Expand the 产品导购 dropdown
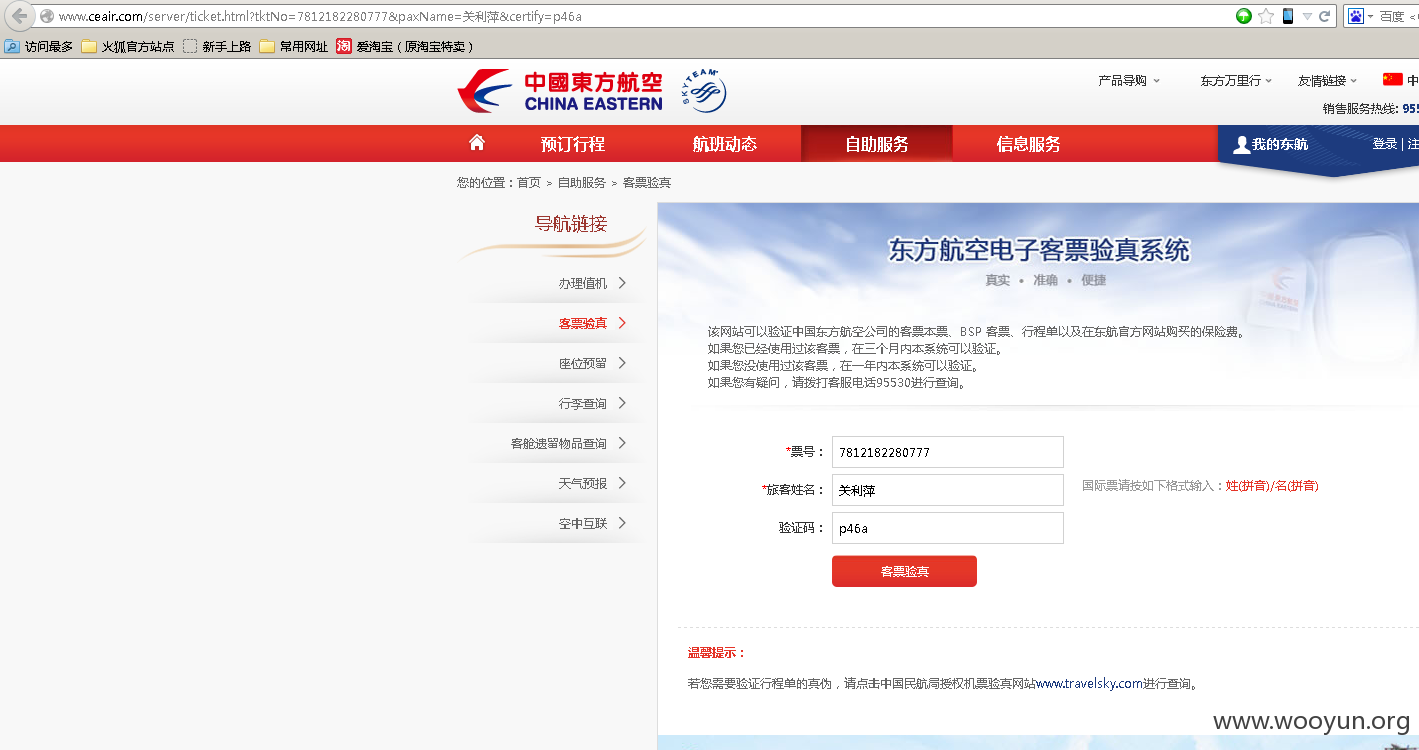 coord(1129,81)
